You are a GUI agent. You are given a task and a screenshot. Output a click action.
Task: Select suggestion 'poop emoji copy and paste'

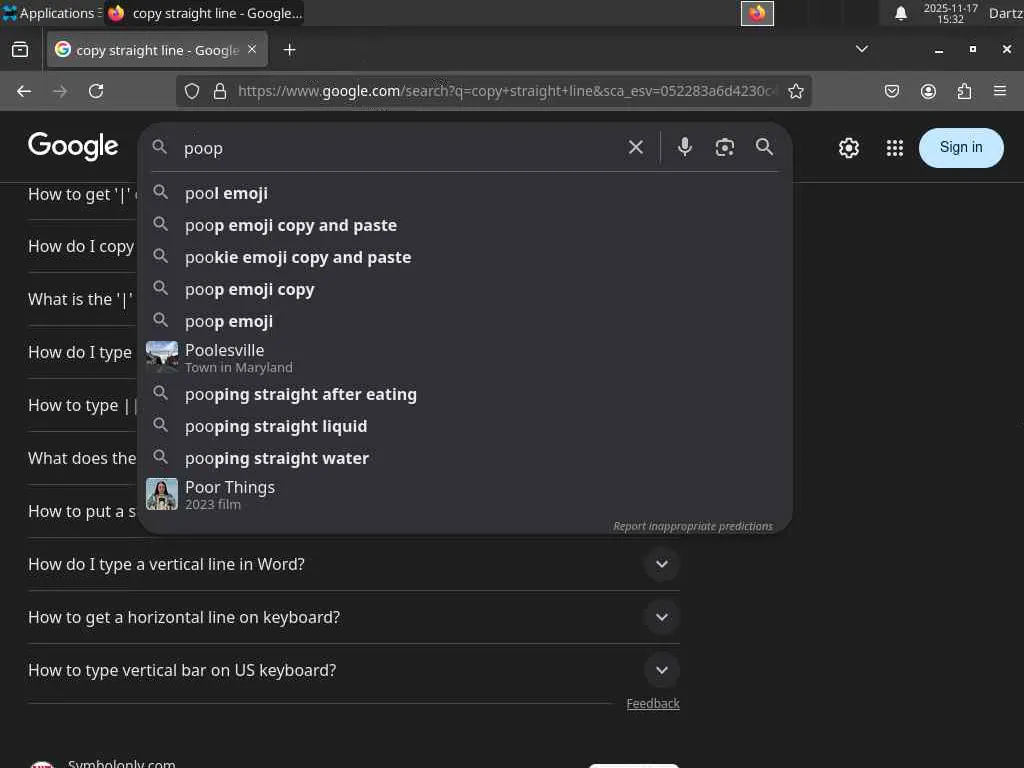click(x=465, y=225)
